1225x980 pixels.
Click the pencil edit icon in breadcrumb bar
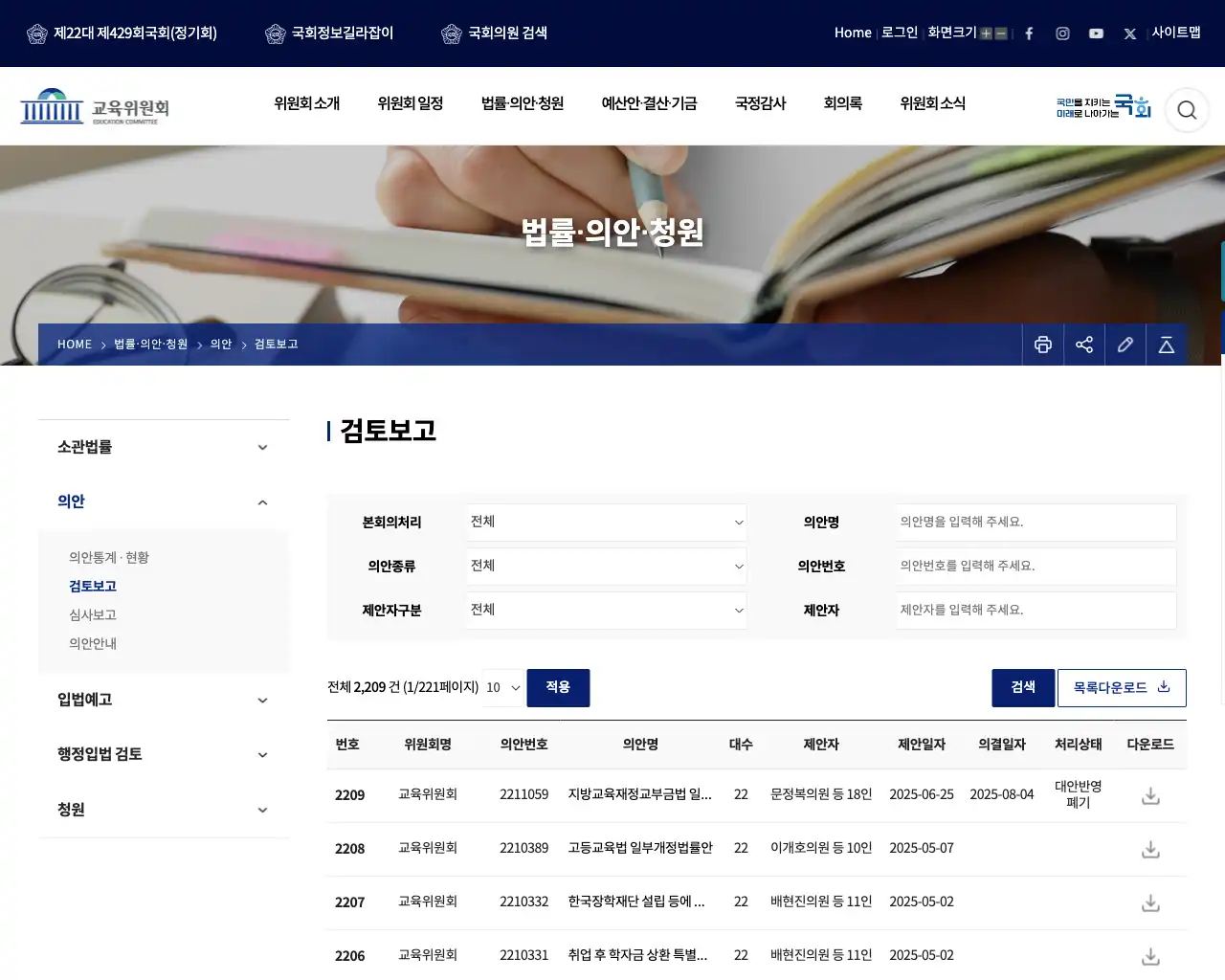point(1125,345)
